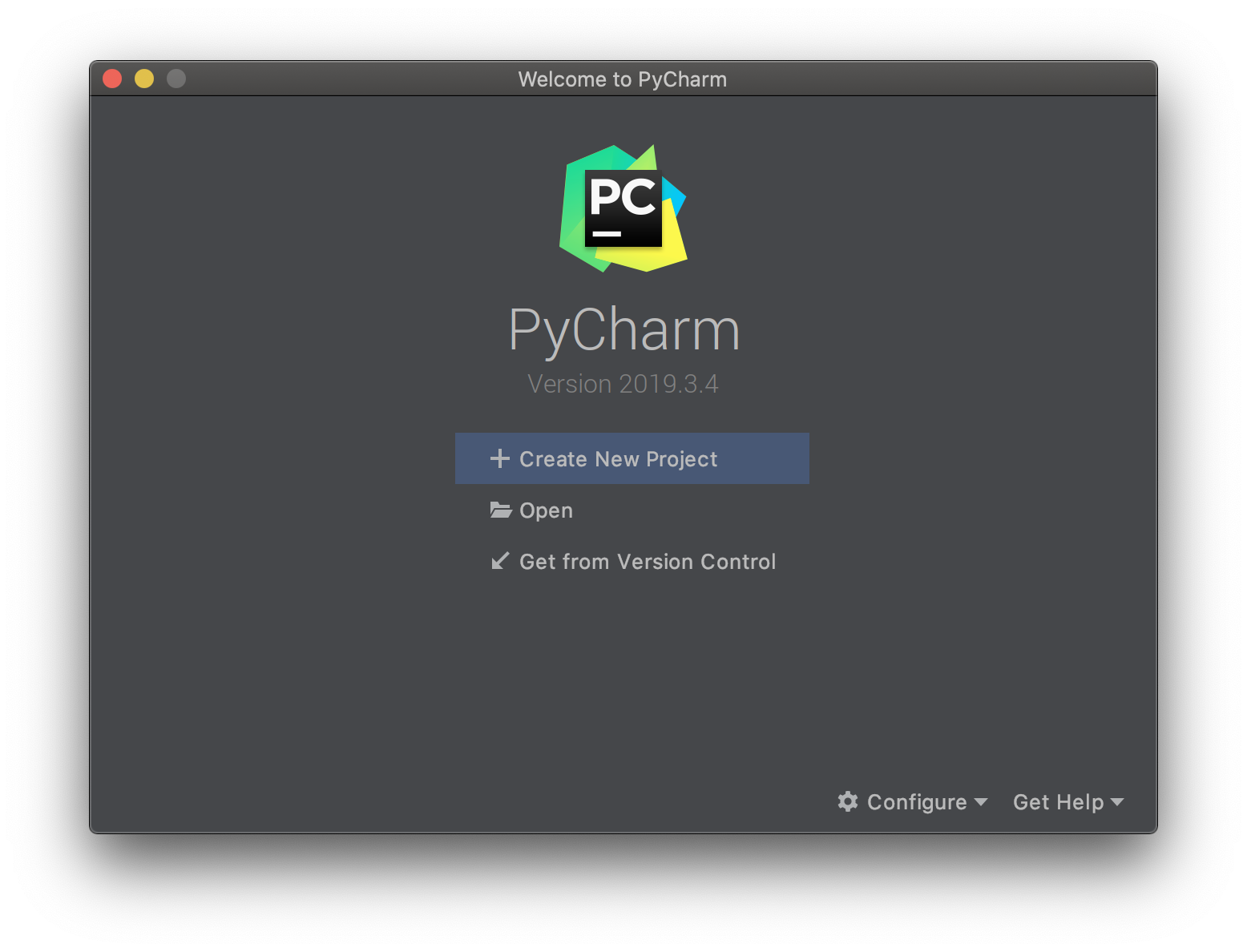Screen dimensions: 1247x952
Task: Click the PyCharm logo
Action: point(623,208)
